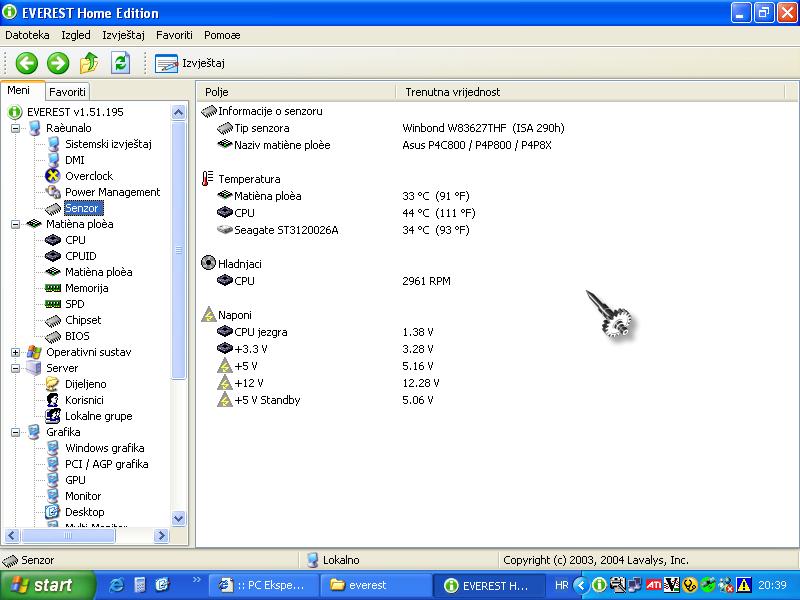Open the BIOS tree item

tap(77, 336)
